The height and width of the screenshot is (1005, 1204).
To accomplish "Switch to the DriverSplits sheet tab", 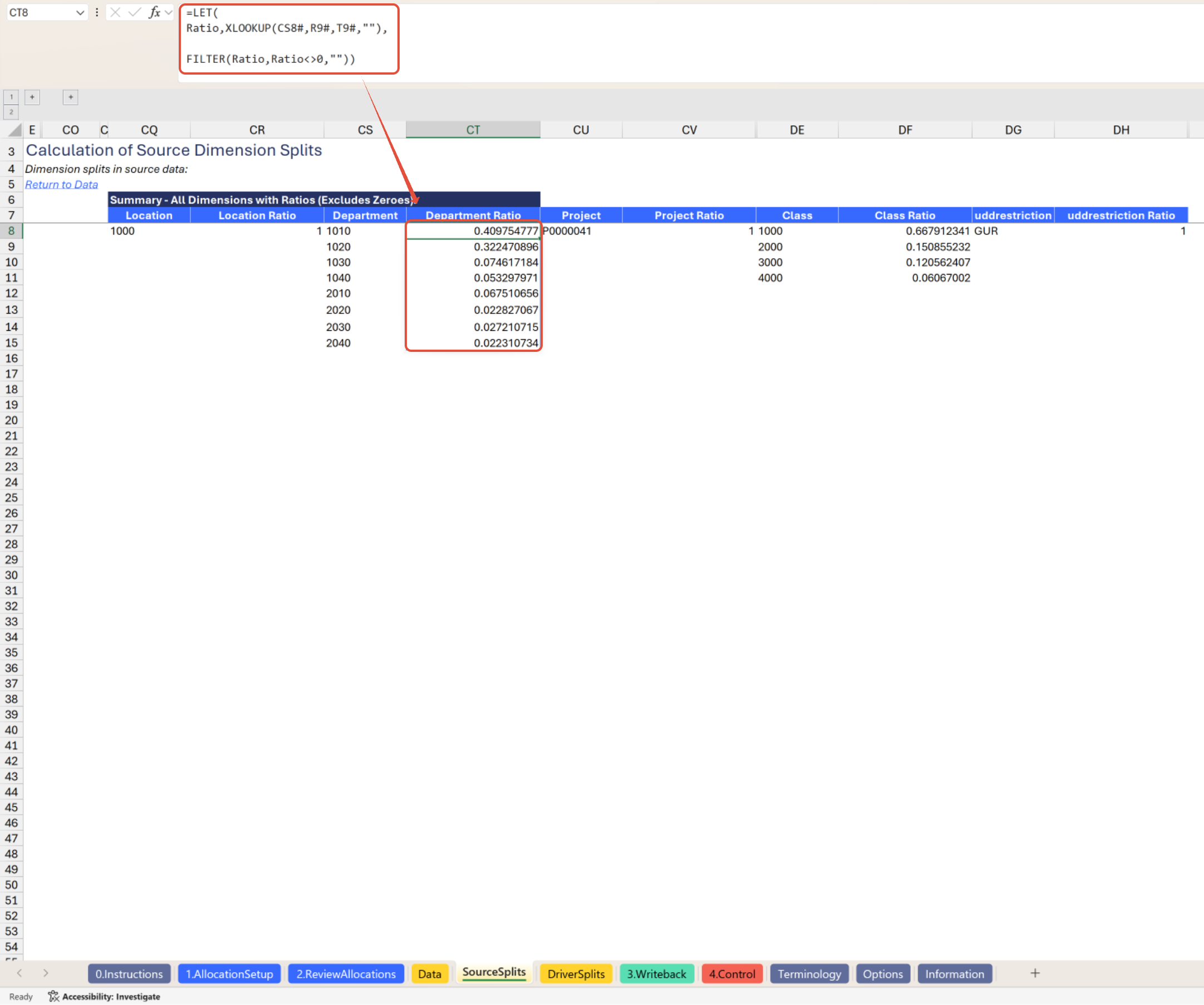I will pos(576,974).
